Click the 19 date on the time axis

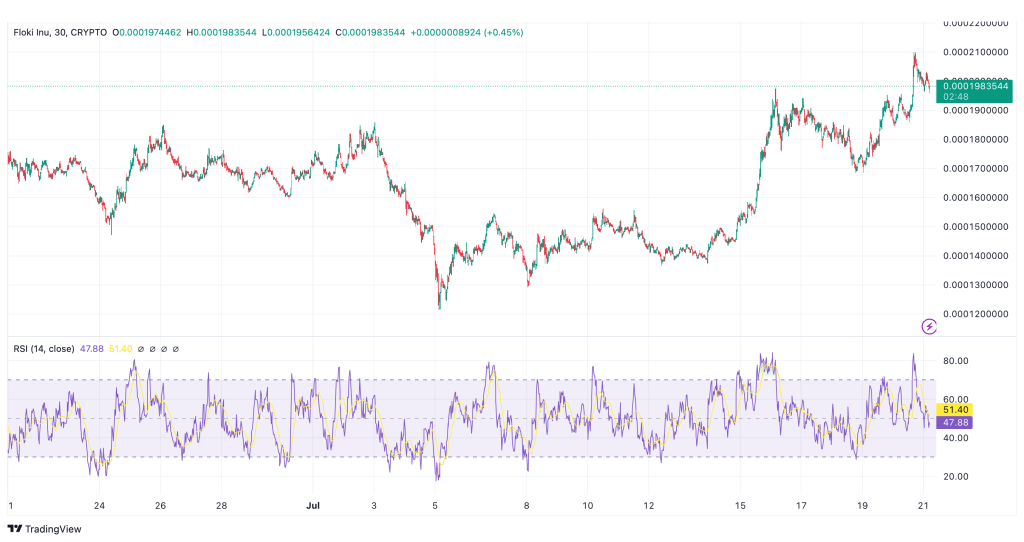[862, 505]
